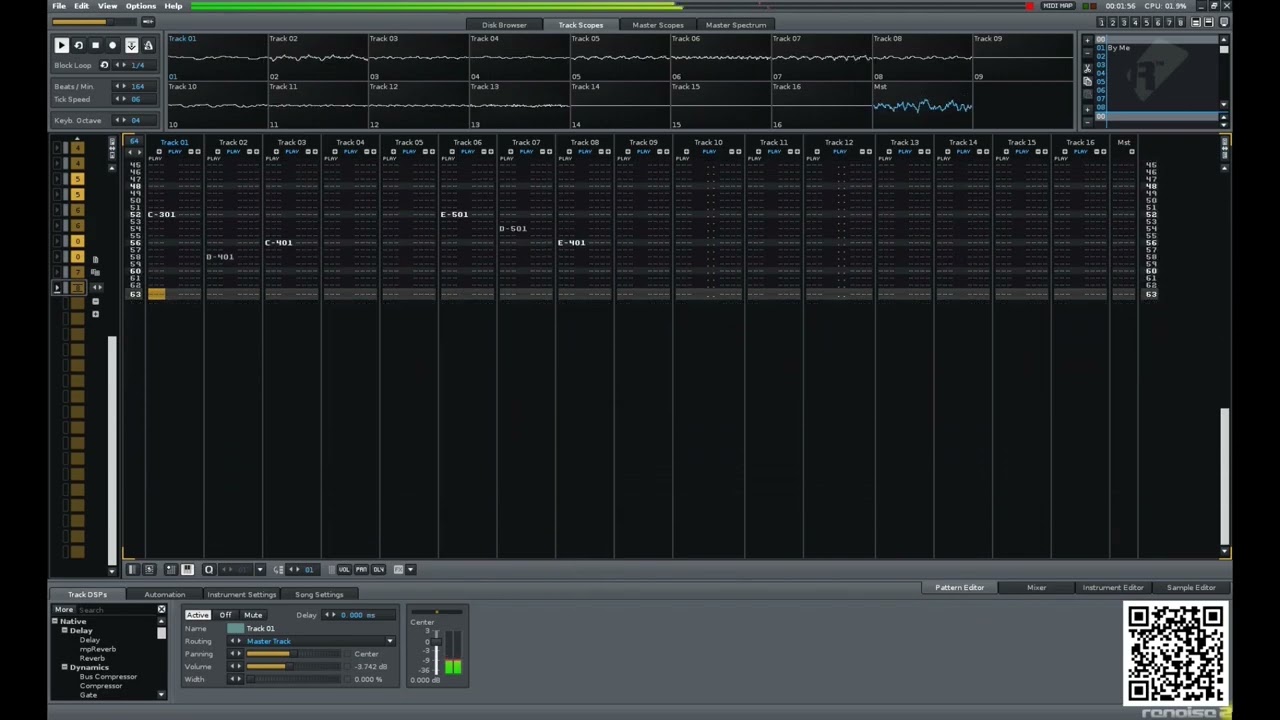The image size is (1280, 720).
Task: Toggle the VOL column button
Action: point(344,569)
